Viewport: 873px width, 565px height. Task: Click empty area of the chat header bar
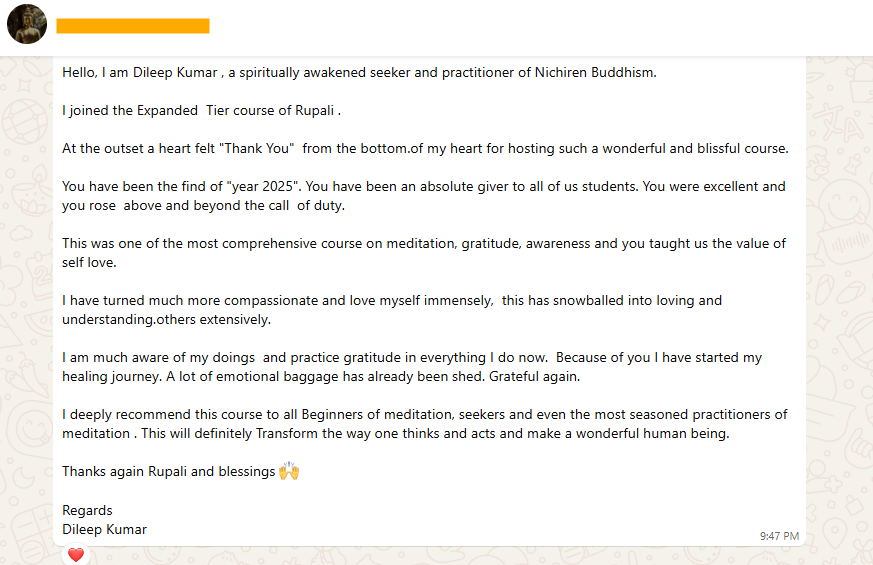[x=540, y=27]
